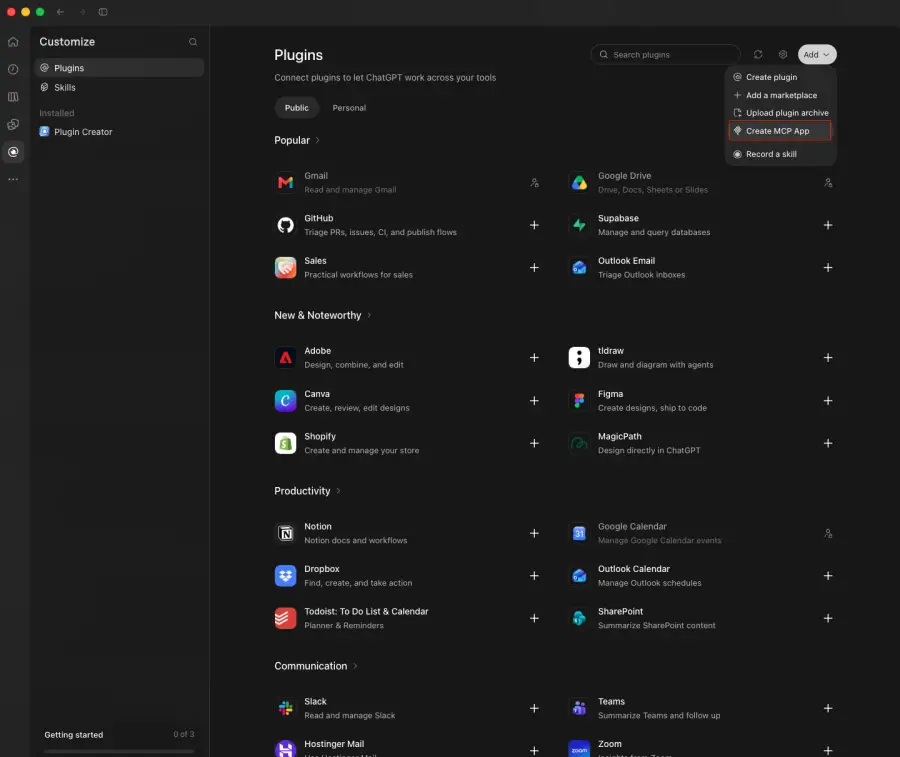Click the Search plugins field
This screenshot has height=757, width=900.
[x=665, y=55]
